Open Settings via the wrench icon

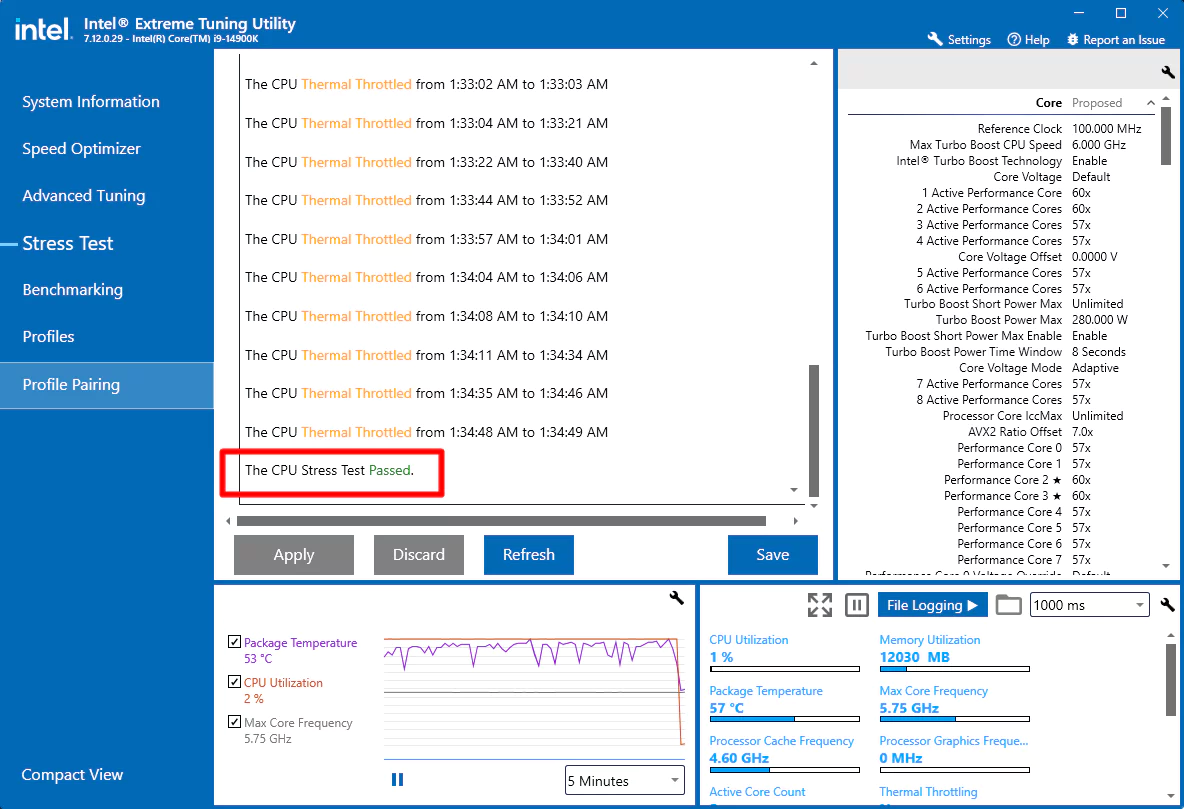[935, 39]
